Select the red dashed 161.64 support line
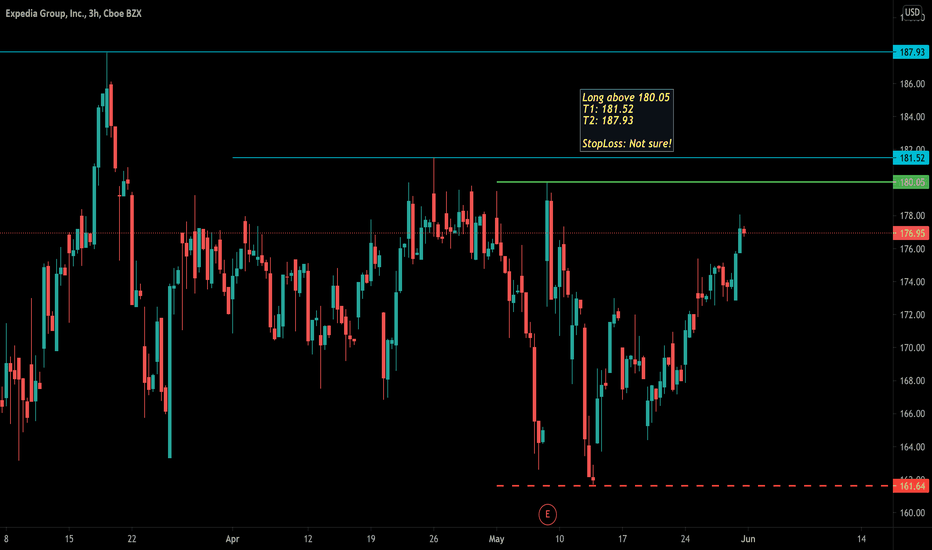Image resolution: width=932 pixels, height=550 pixels. pos(694,486)
